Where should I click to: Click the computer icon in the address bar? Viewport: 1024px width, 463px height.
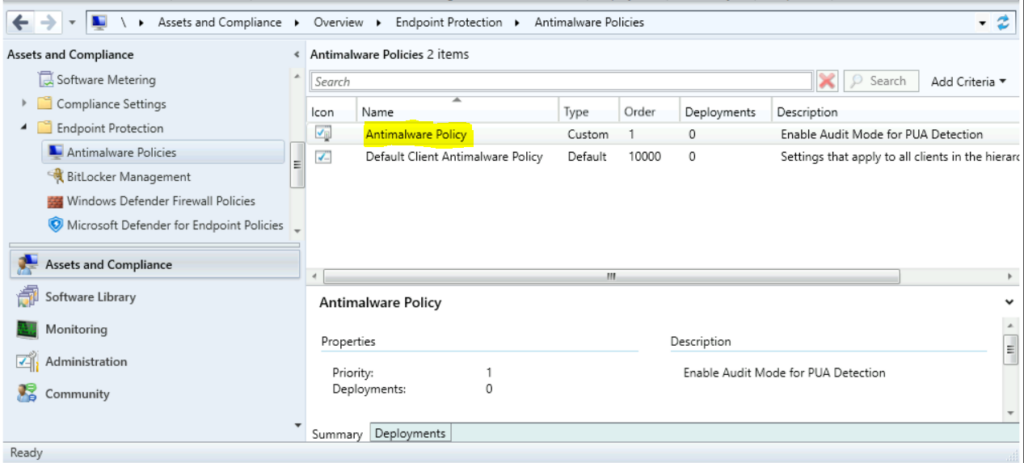click(99, 22)
